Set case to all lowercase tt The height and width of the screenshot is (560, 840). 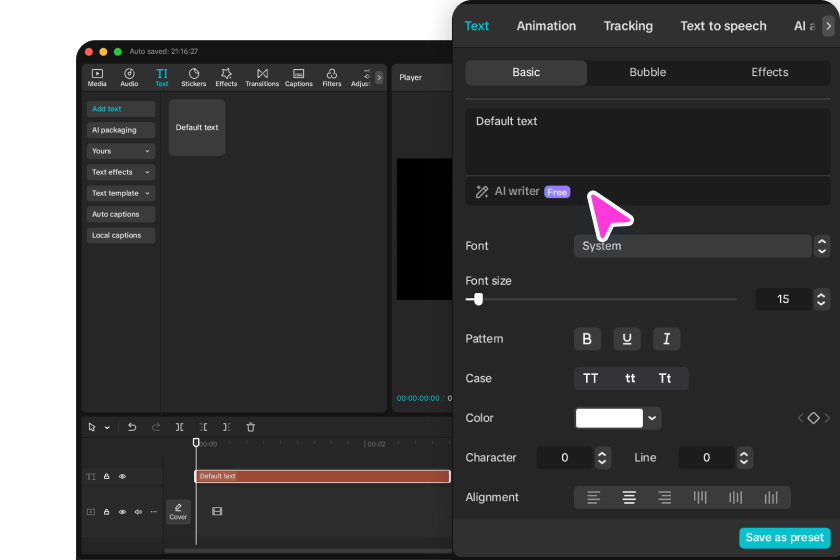click(630, 378)
